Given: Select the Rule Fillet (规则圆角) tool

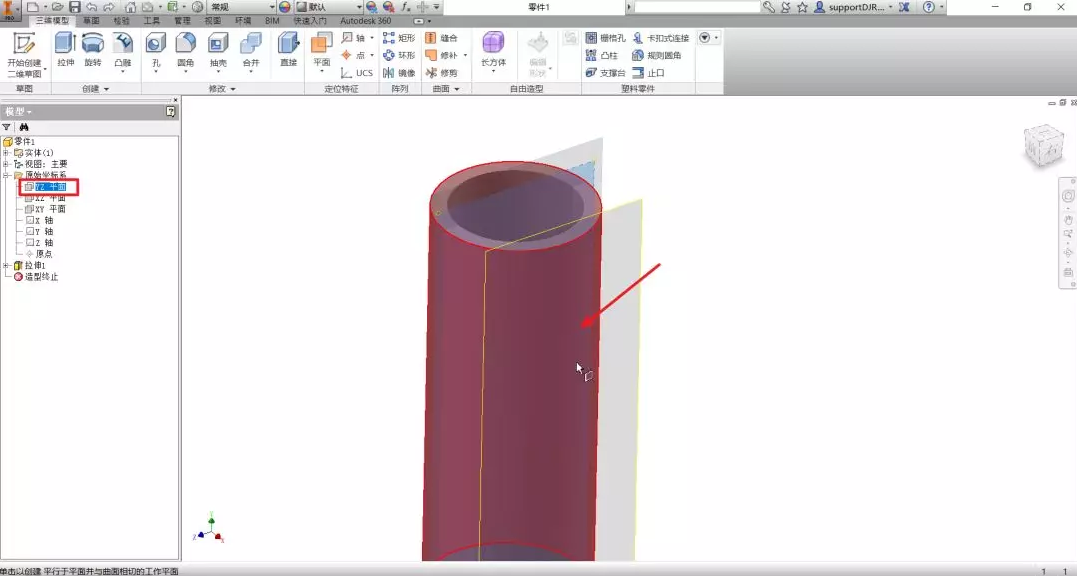Looking at the screenshot, I should coord(657,55).
